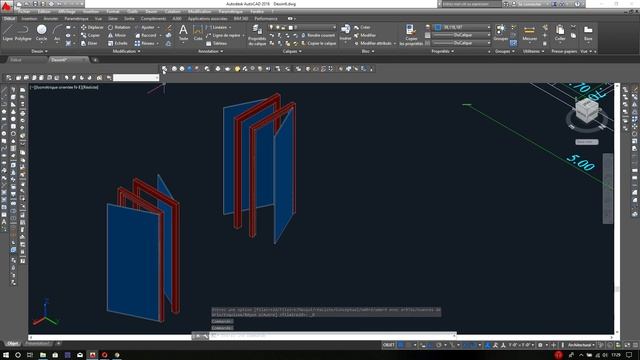640x360 pixels.
Task: Click the Ajuster command
Action: coord(145,27)
